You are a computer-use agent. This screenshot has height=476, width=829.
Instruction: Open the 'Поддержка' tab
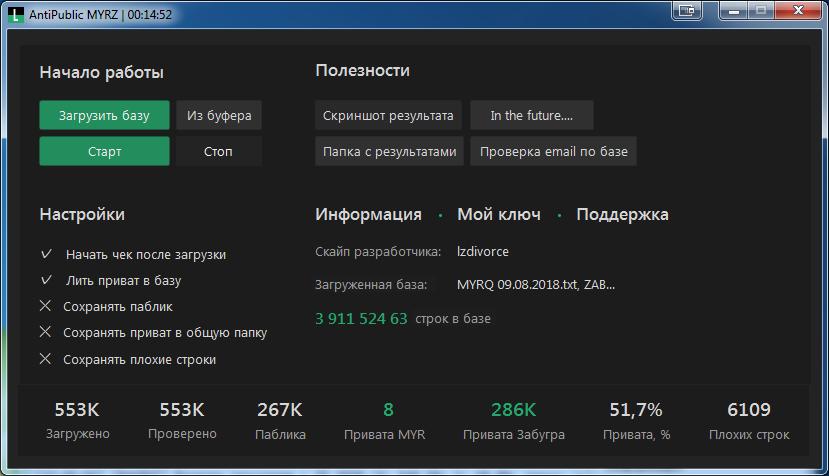622,215
